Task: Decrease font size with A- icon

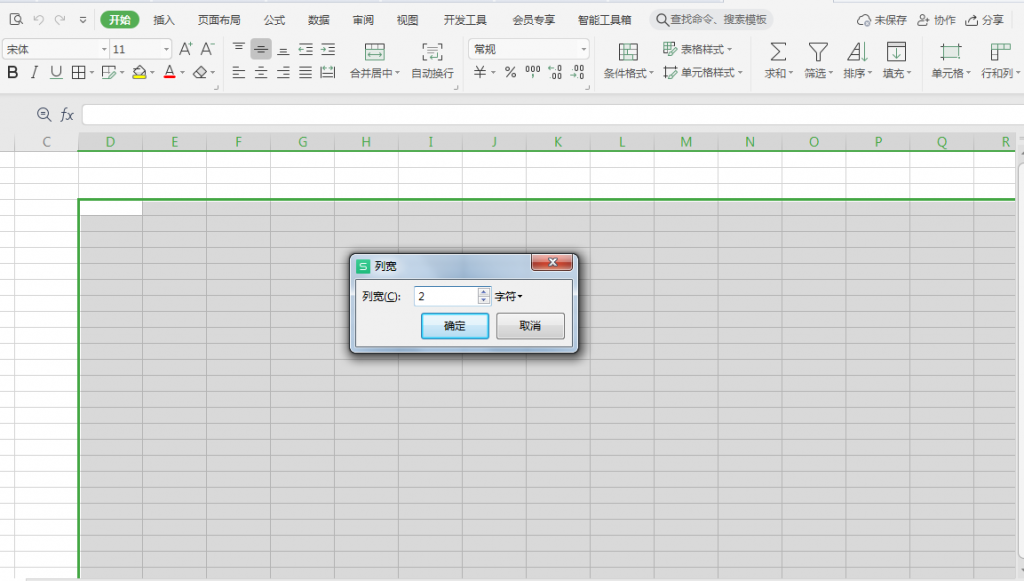Action: pyautogui.click(x=207, y=49)
